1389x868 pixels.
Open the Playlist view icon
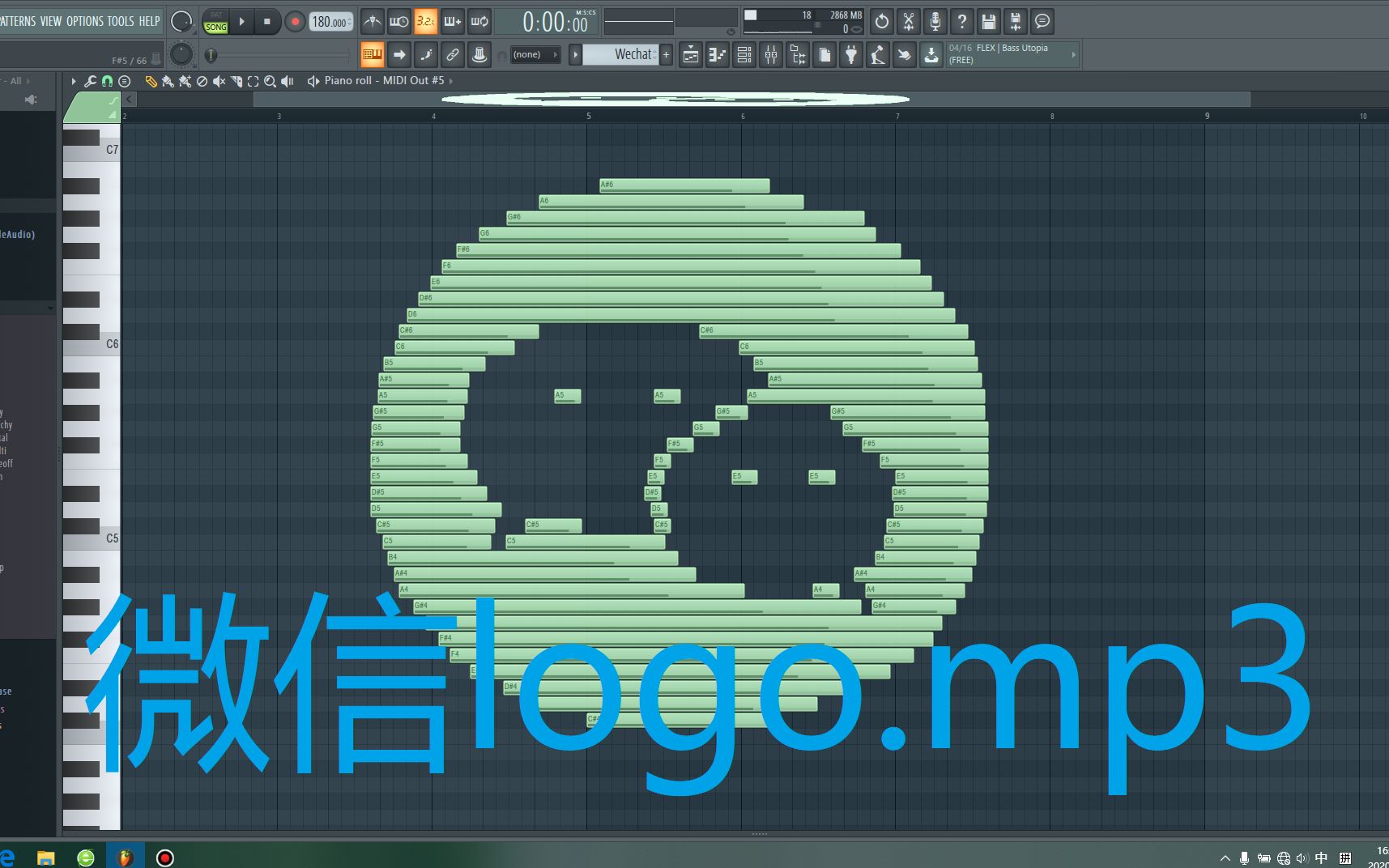(690, 54)
